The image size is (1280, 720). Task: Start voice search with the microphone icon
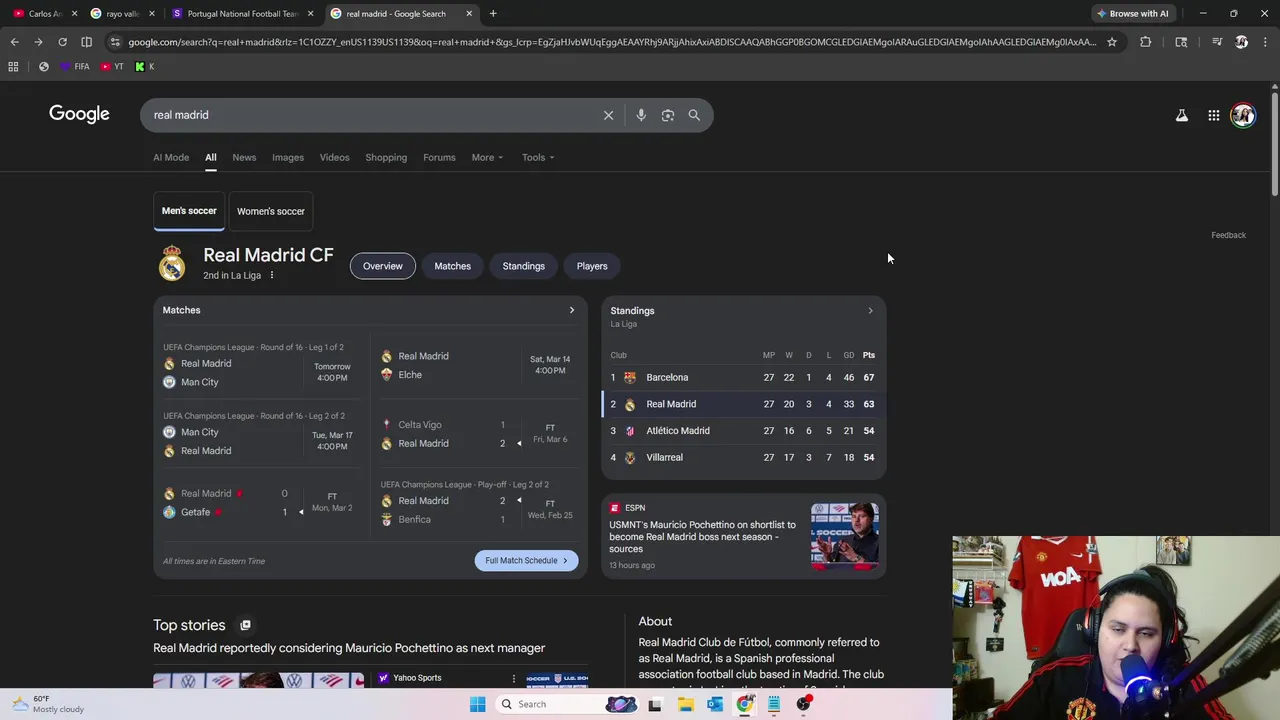pos(641,115)
